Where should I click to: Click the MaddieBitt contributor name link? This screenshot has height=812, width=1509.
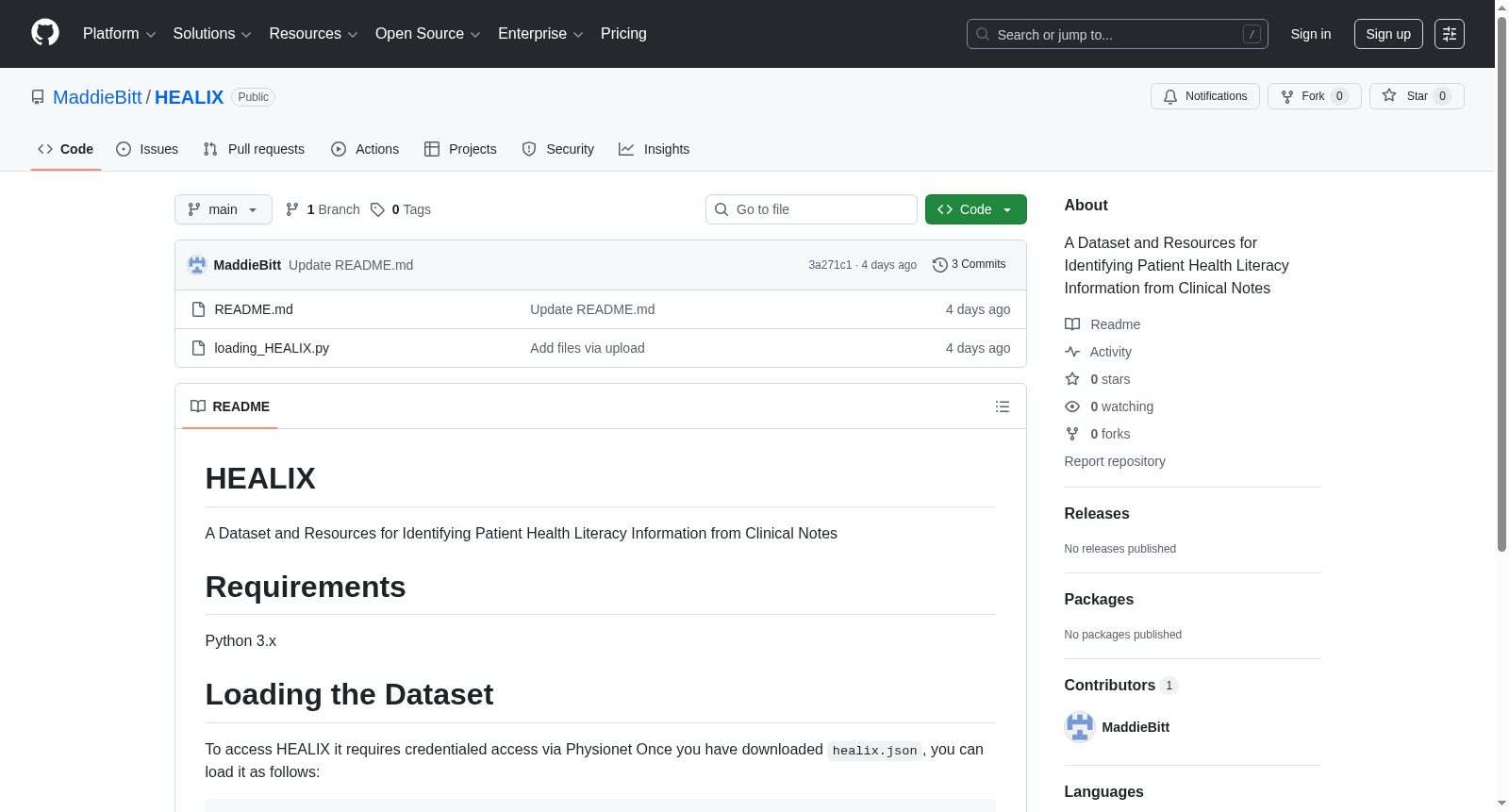tap(1136, 727)
